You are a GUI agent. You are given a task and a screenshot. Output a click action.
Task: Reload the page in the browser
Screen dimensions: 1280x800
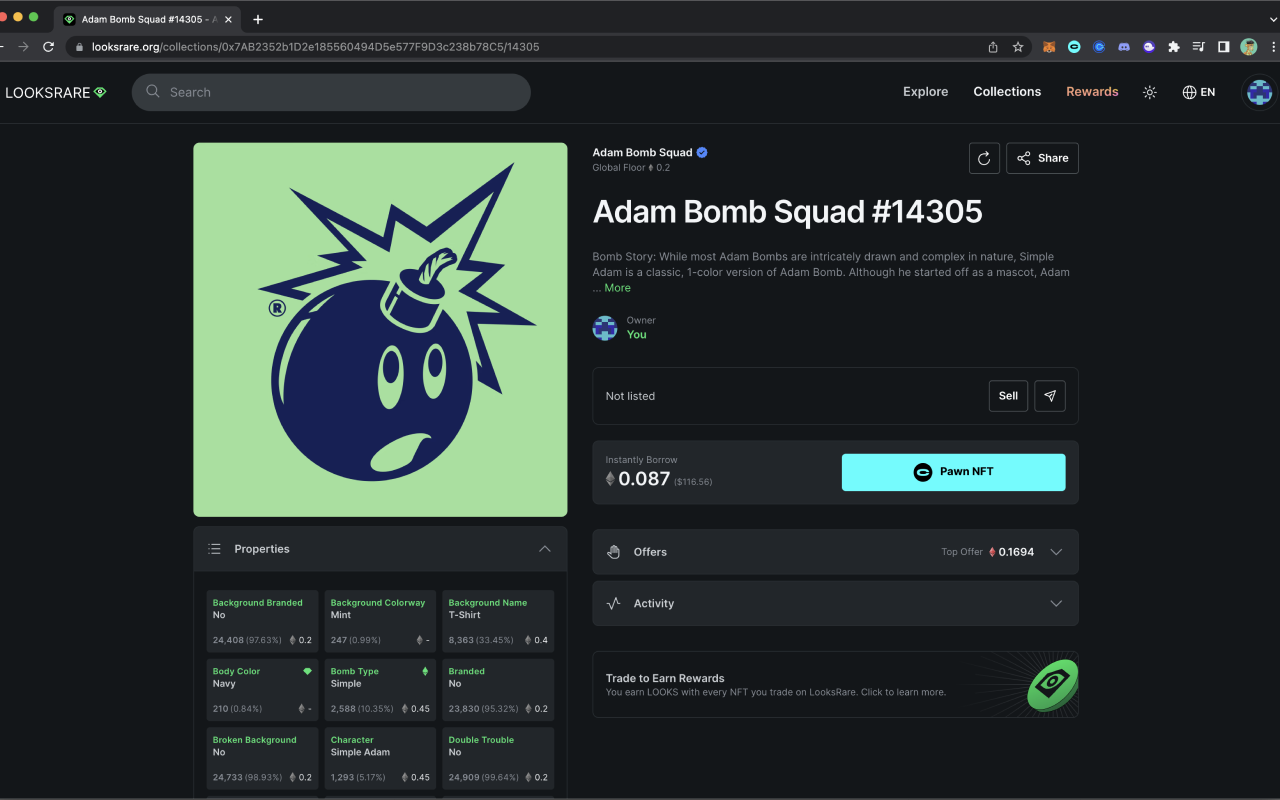pos(48,47)
